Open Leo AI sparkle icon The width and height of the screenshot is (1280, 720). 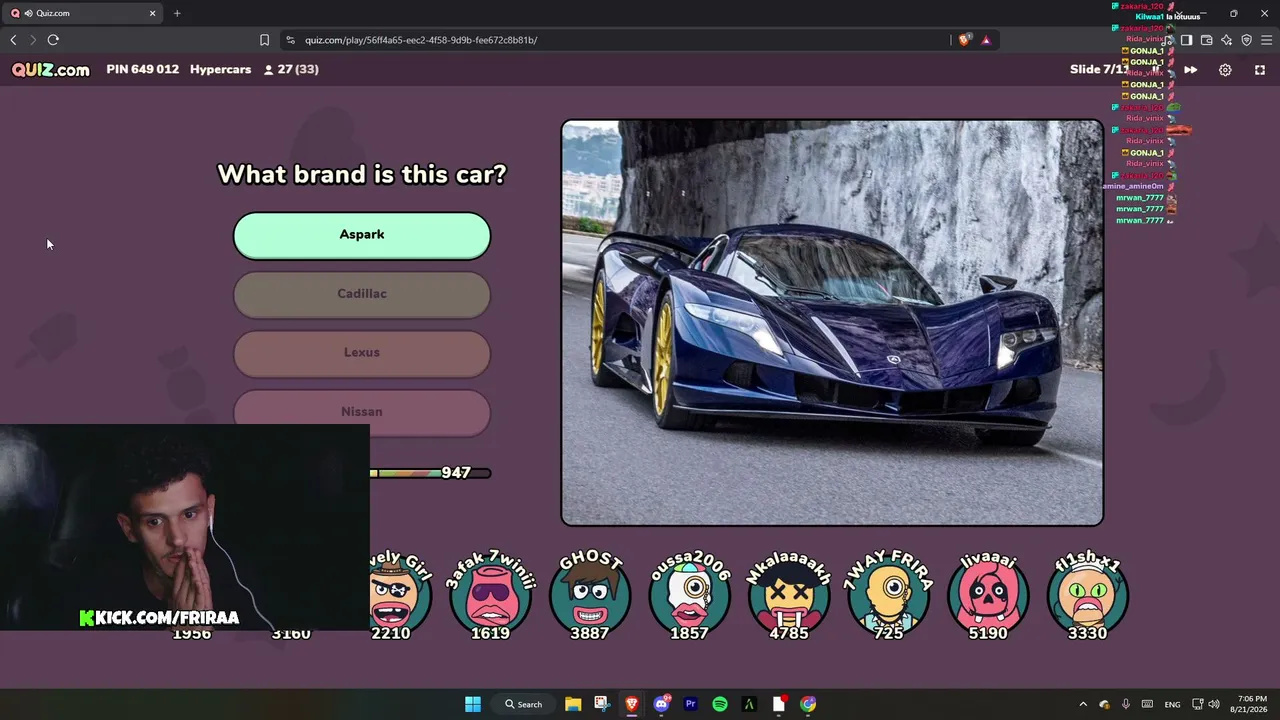tap(1226, 40)
